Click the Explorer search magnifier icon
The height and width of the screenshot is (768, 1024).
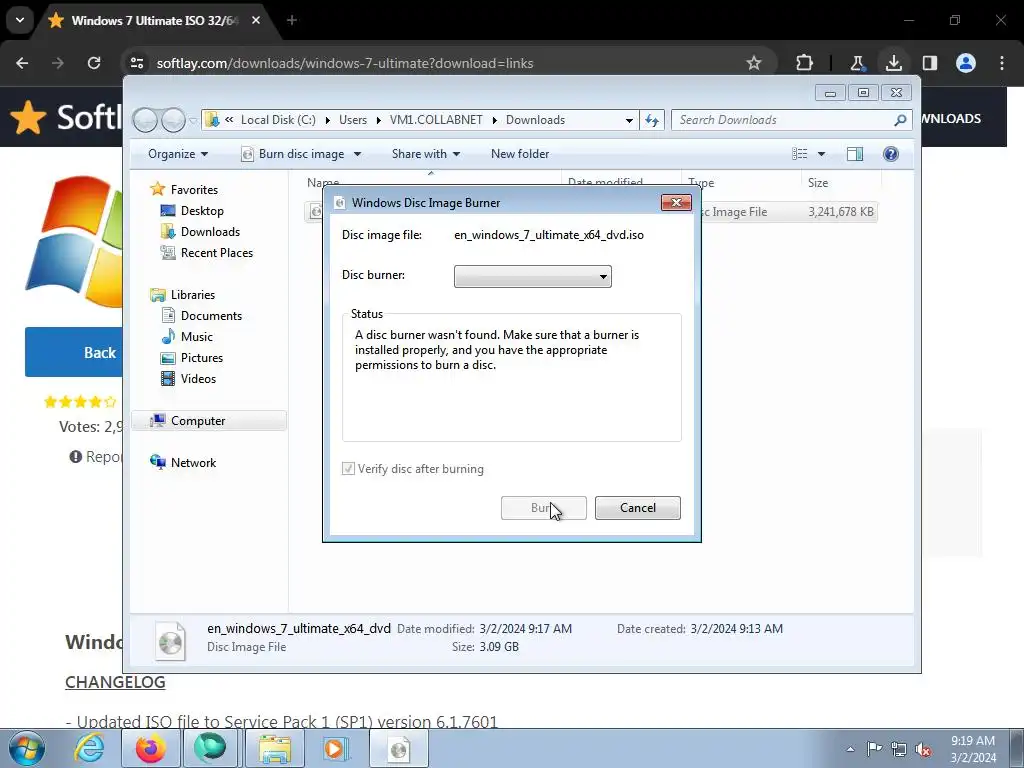900,120
